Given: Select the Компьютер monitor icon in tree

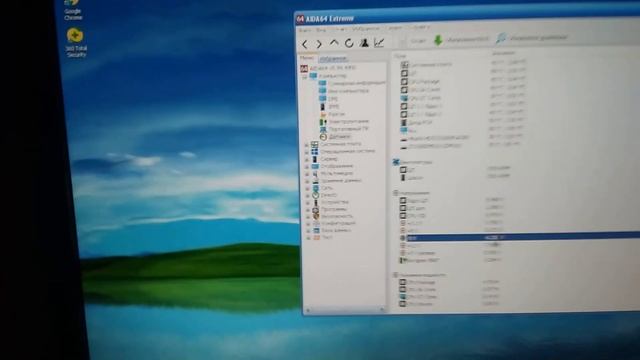Looking at the screenshot, I should 313,76.
